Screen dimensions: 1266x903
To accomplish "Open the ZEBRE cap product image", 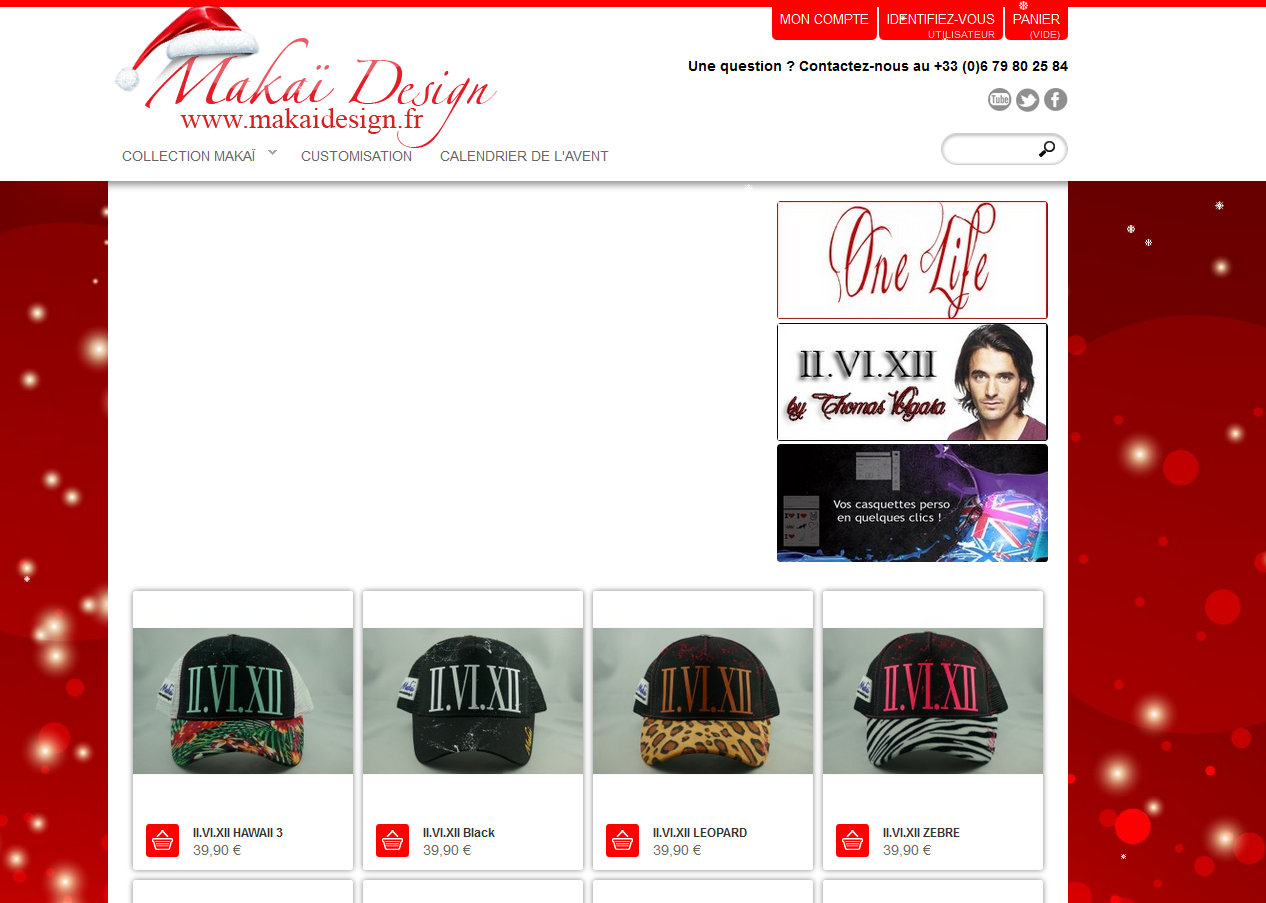I will [933, 701].
